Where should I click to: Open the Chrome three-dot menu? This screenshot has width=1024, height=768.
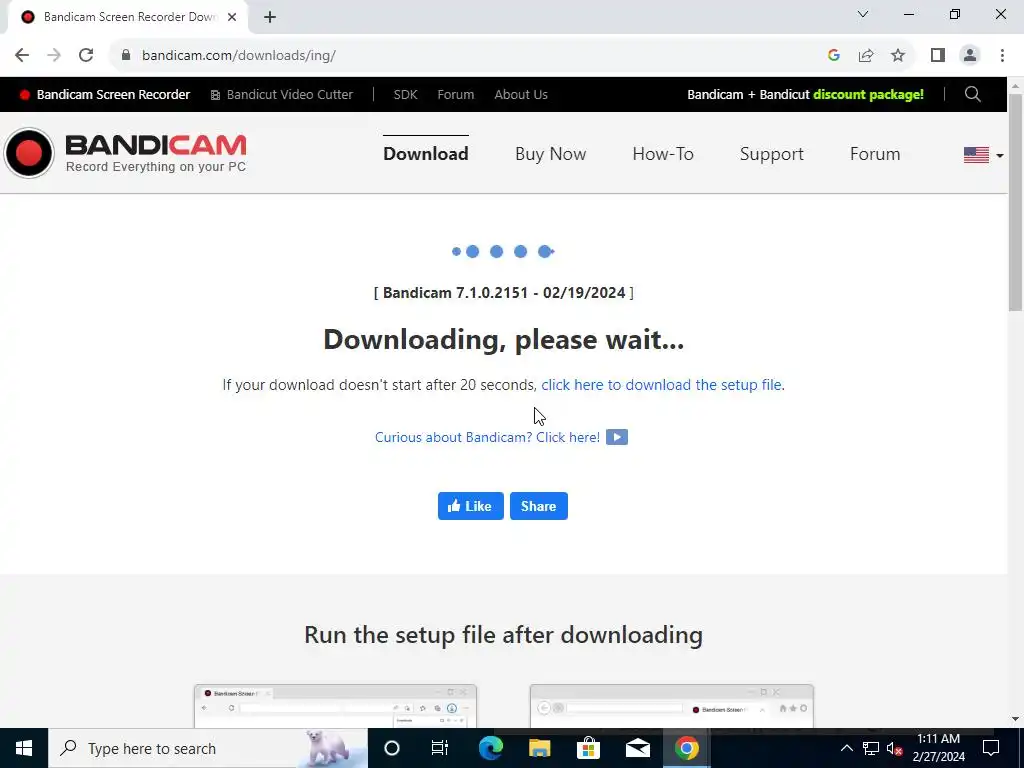click(x=1002, y=56)
